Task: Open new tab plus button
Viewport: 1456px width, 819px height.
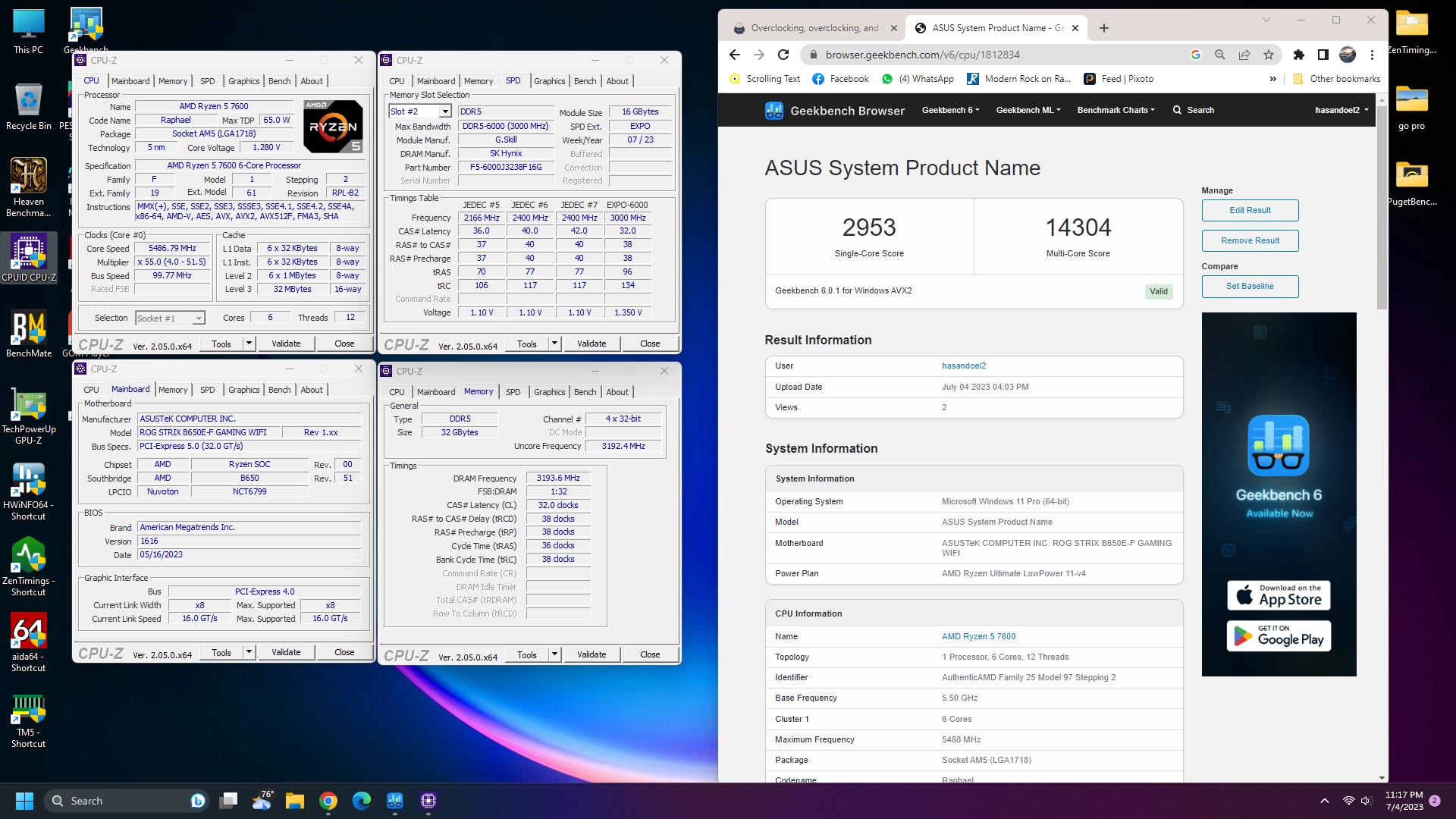Action: (1104, 28)
